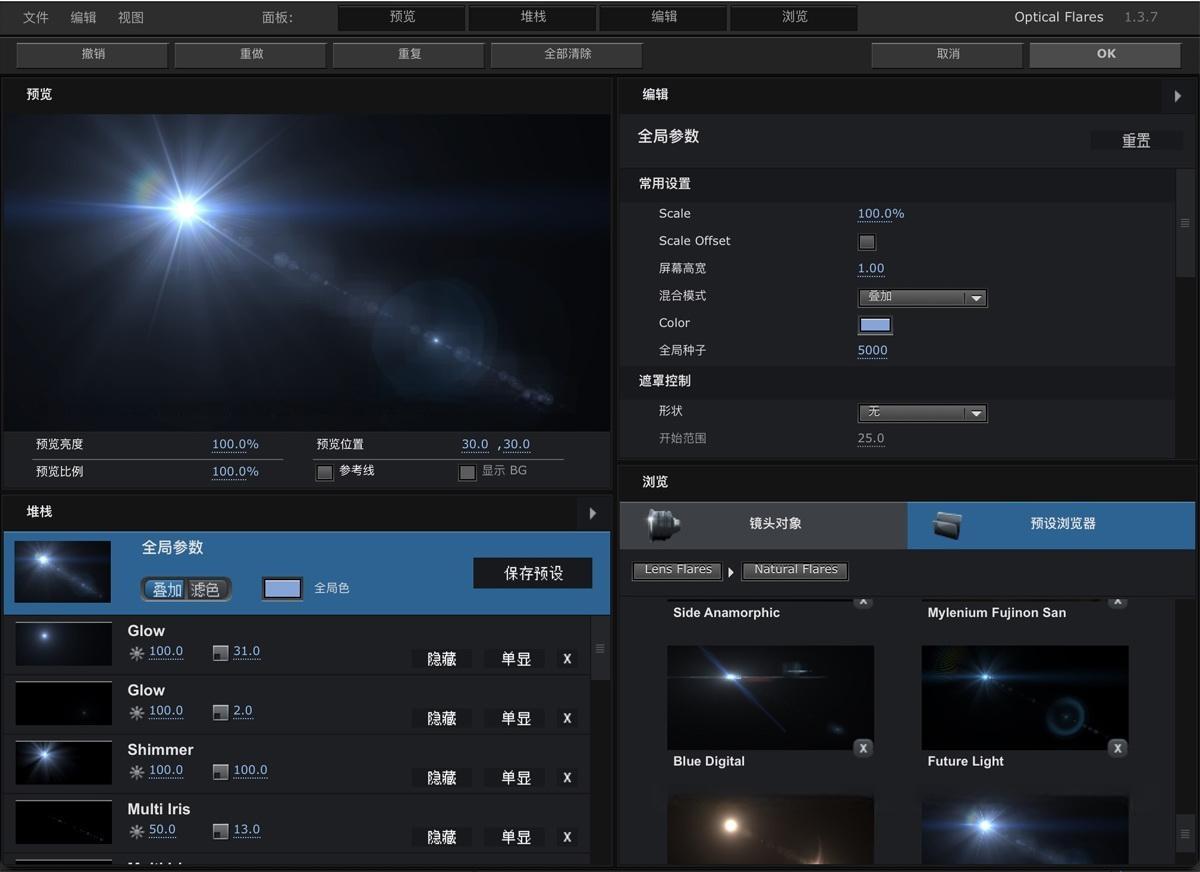Click the scale icon beside 31.0 on Glow
This screenshot has width=1200, height=872.
[220, 652]
